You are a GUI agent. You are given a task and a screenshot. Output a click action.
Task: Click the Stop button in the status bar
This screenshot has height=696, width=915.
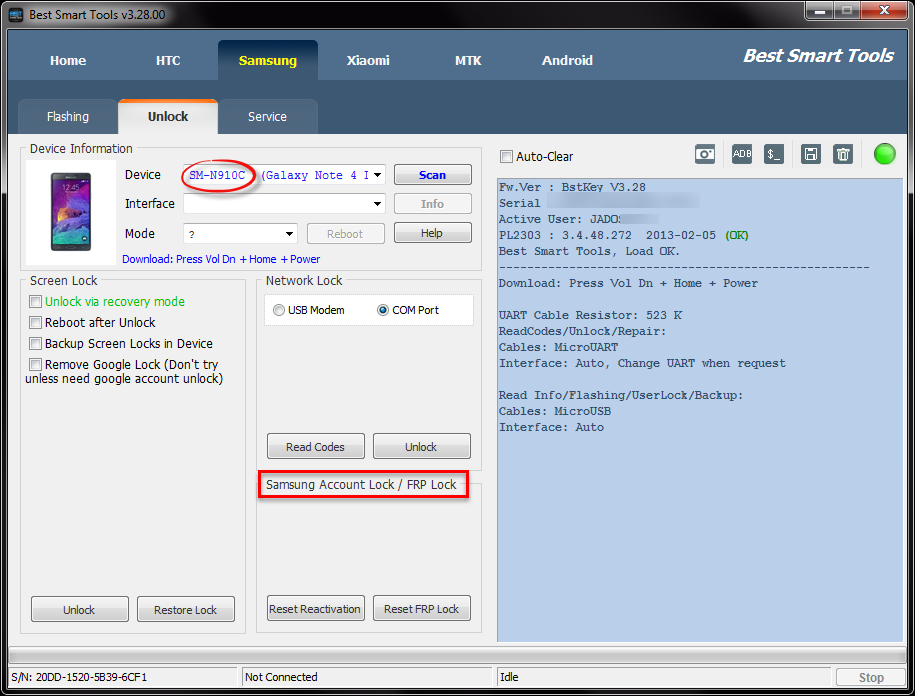[x=871, y=677]
